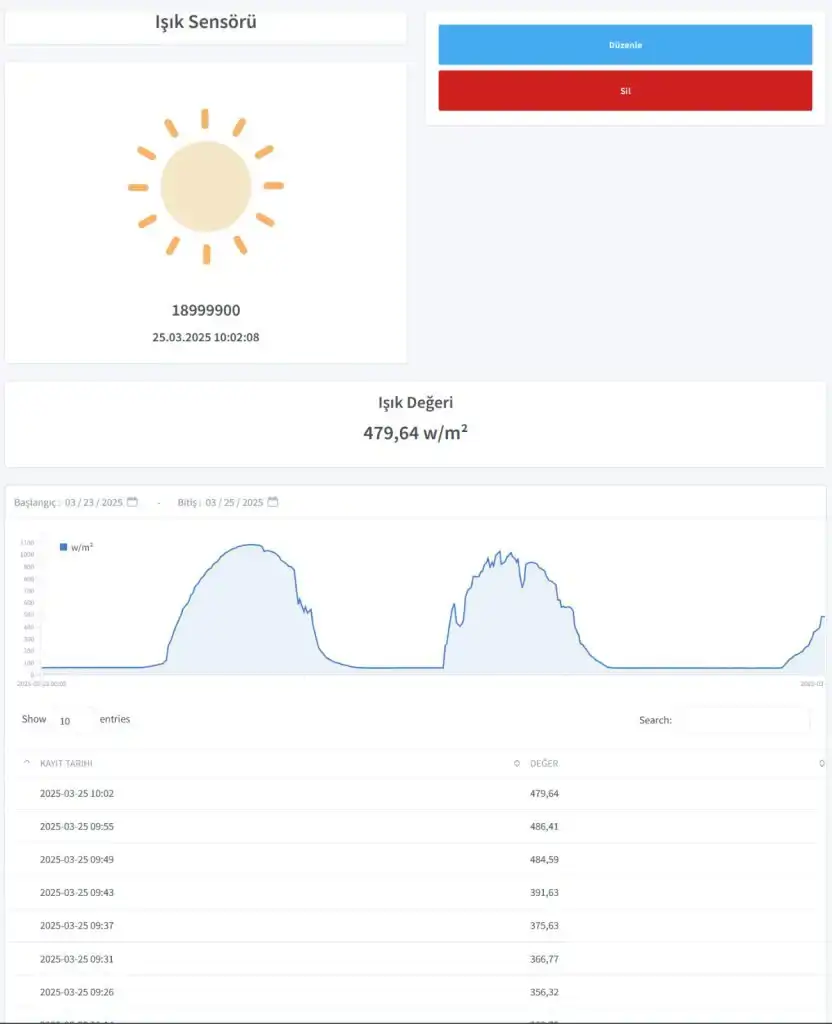The height and width of the screenshot is (1024, 832).
Task: Open the Bitiş calendar picker icon
Action: point(273,502)
